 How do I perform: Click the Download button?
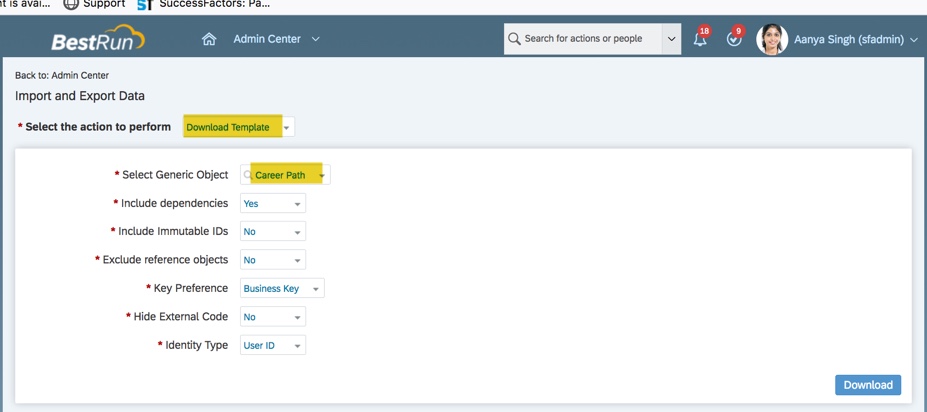867,385
